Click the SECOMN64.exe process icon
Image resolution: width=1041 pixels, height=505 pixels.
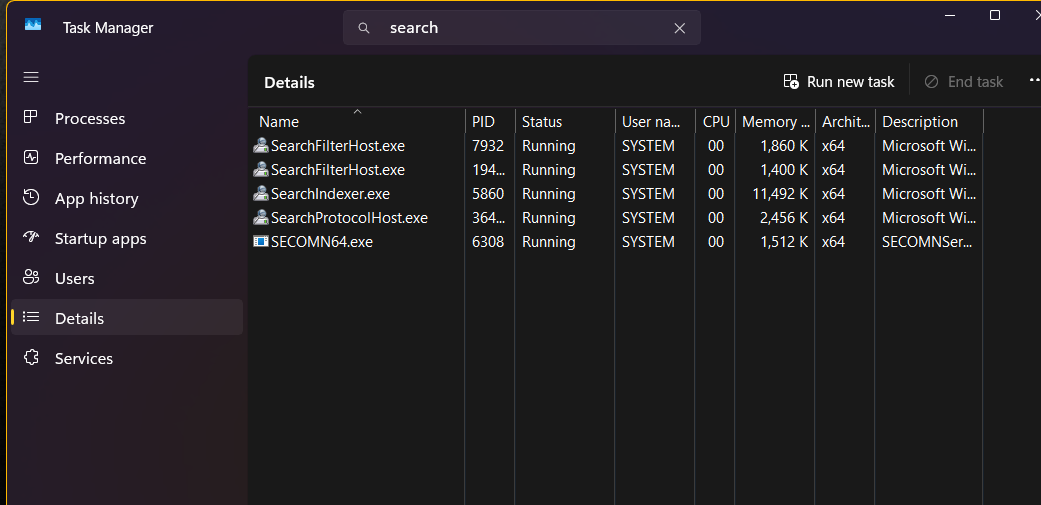pos(261,242)
